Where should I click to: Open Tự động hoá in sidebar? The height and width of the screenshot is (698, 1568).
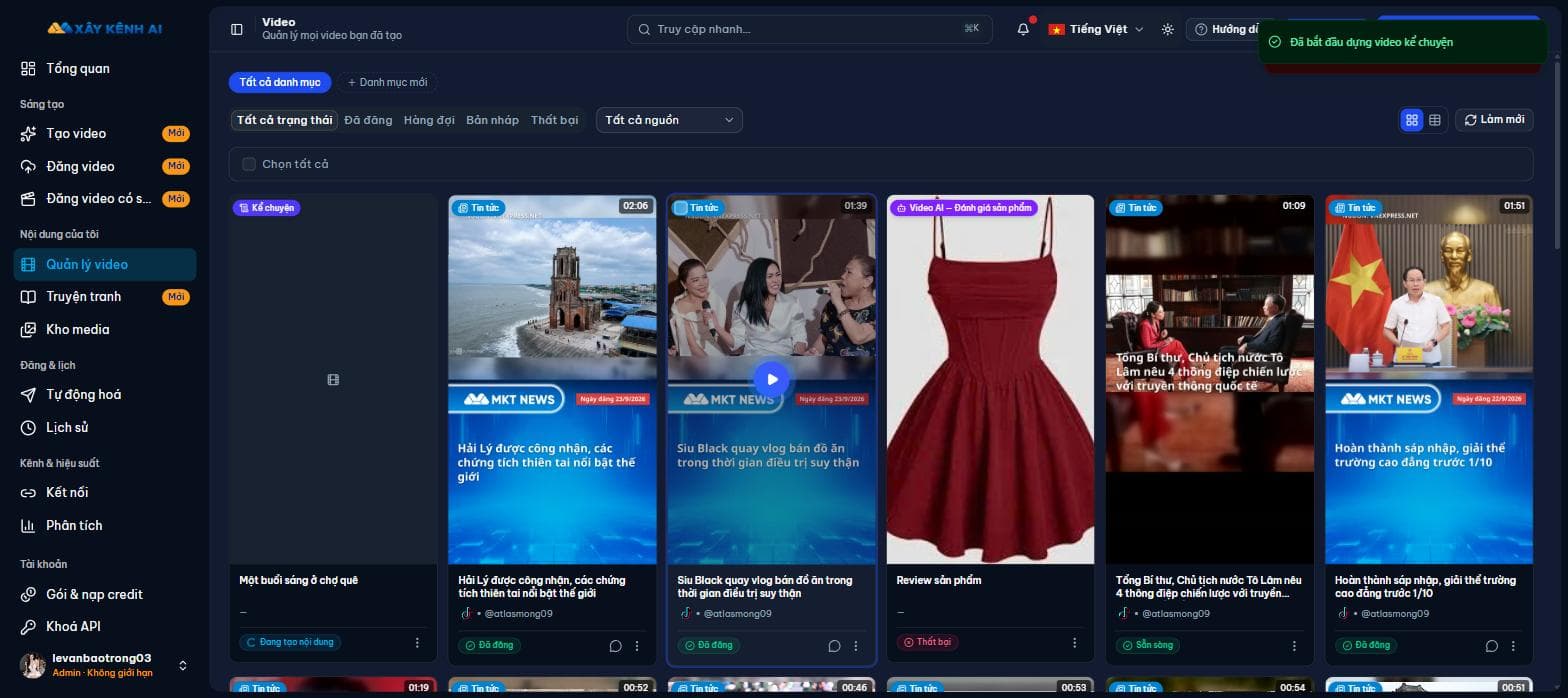coord(105,394)
